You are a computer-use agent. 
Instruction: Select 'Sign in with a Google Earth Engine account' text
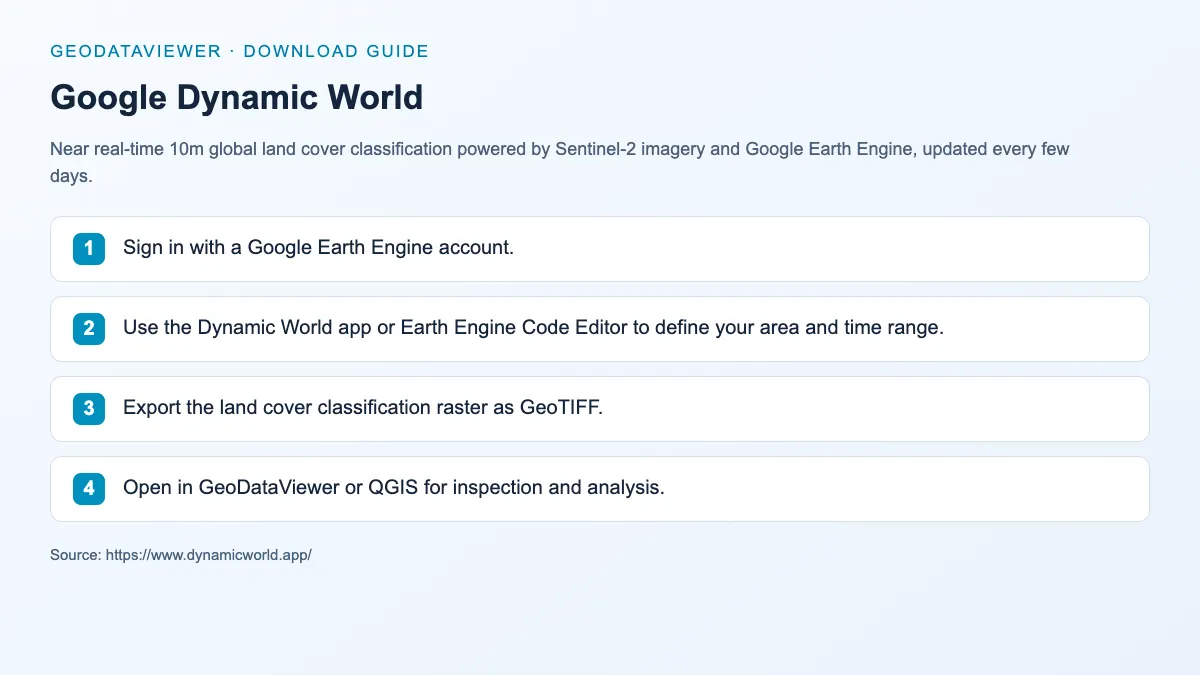coord(318,247)
